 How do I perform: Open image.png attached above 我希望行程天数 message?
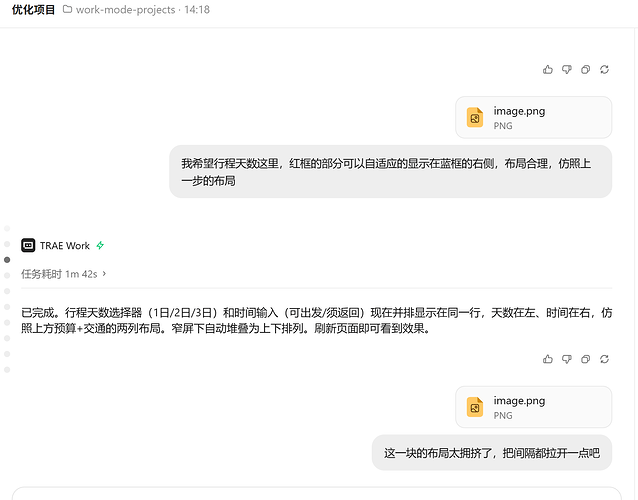tap(533, 118)
